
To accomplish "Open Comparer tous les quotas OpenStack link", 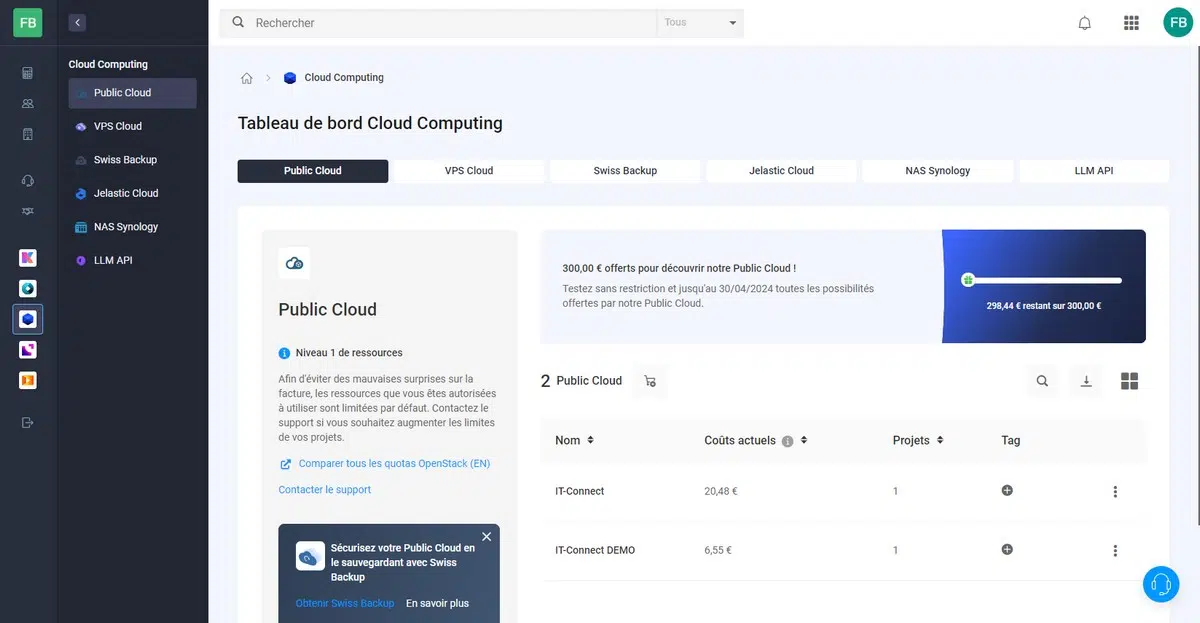I will click(394, 464).
